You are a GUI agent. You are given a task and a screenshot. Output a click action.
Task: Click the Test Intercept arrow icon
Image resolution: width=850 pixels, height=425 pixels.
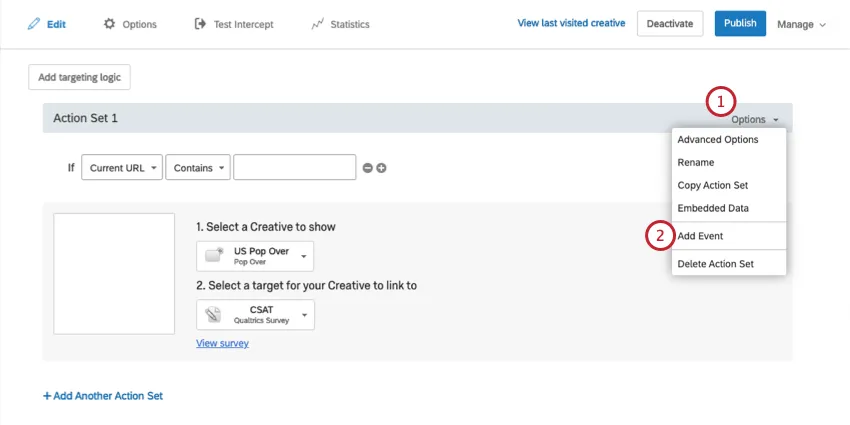(200, 24)
